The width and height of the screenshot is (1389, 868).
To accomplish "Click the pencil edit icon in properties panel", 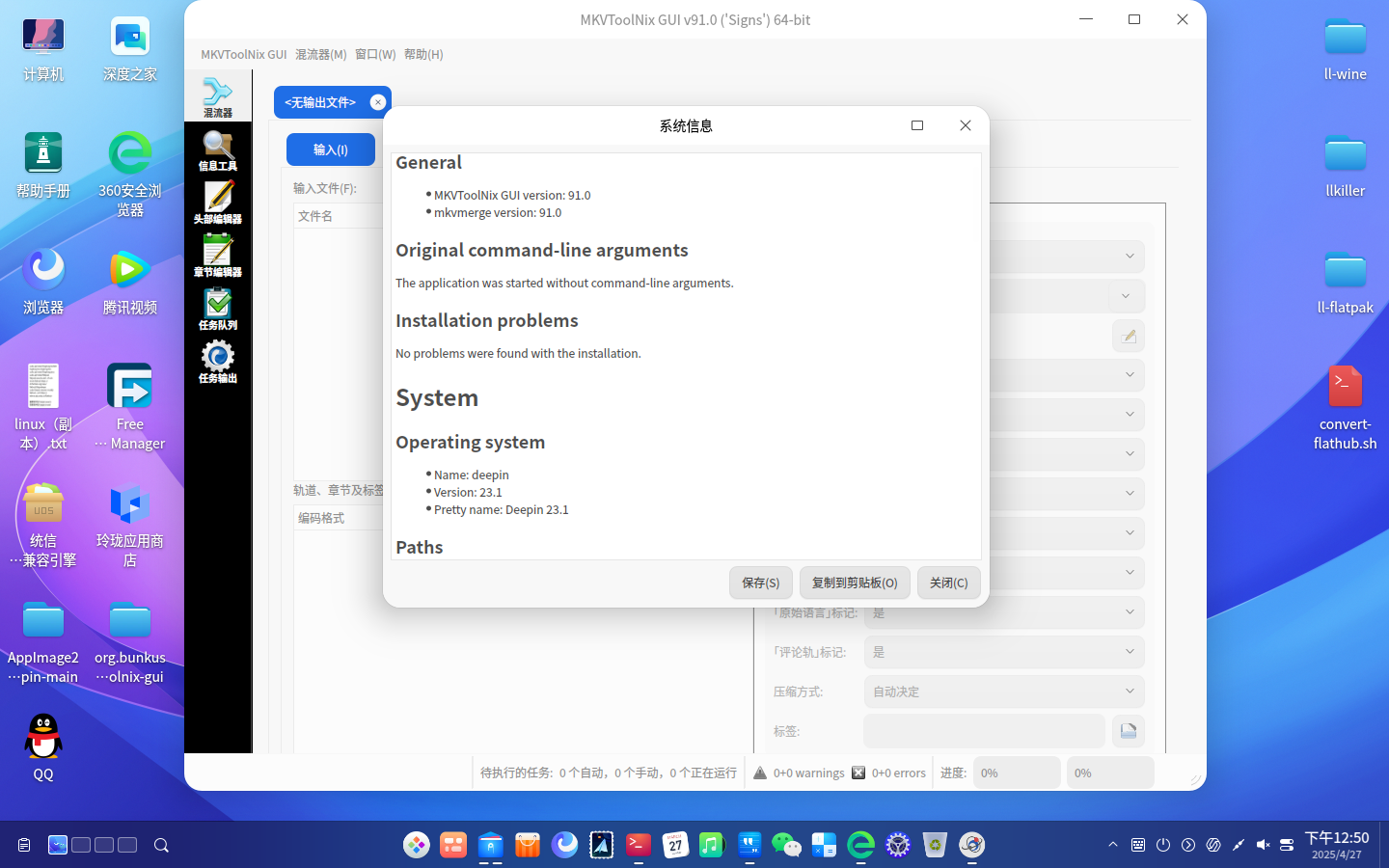I will pos(1129,336).
